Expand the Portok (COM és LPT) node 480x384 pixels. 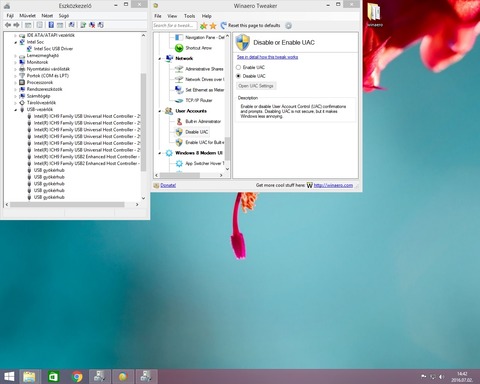[15, 76]
